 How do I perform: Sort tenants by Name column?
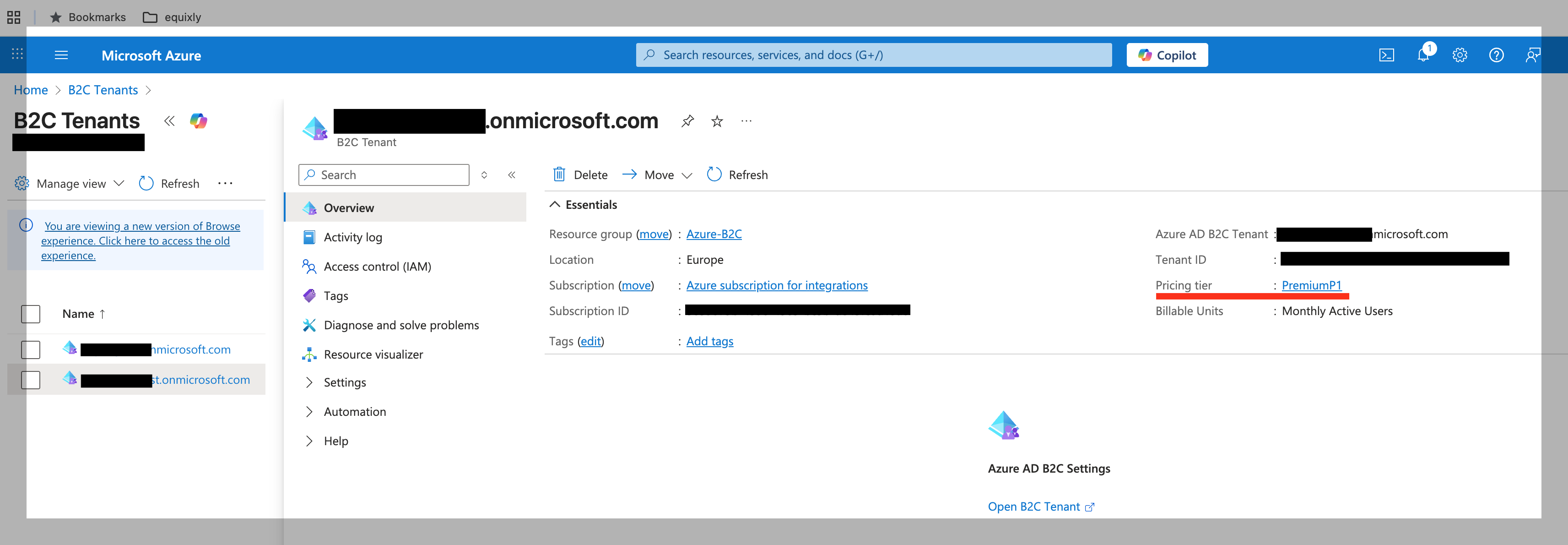(x=84, y=314)
